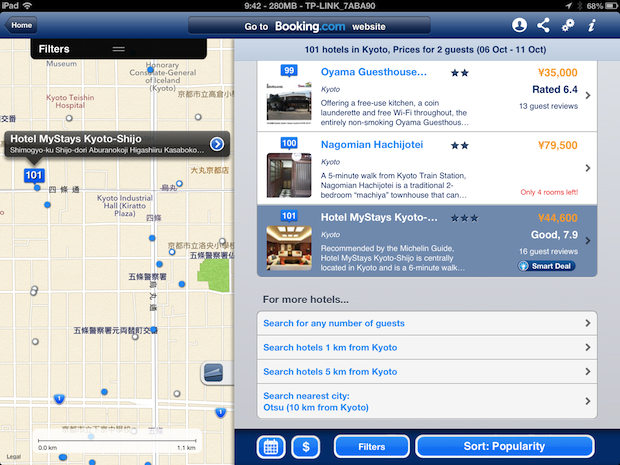The image size is (620, 465).
Task: Open Hotel MyStays Kyoto listing title
Action: coord(379,217)
